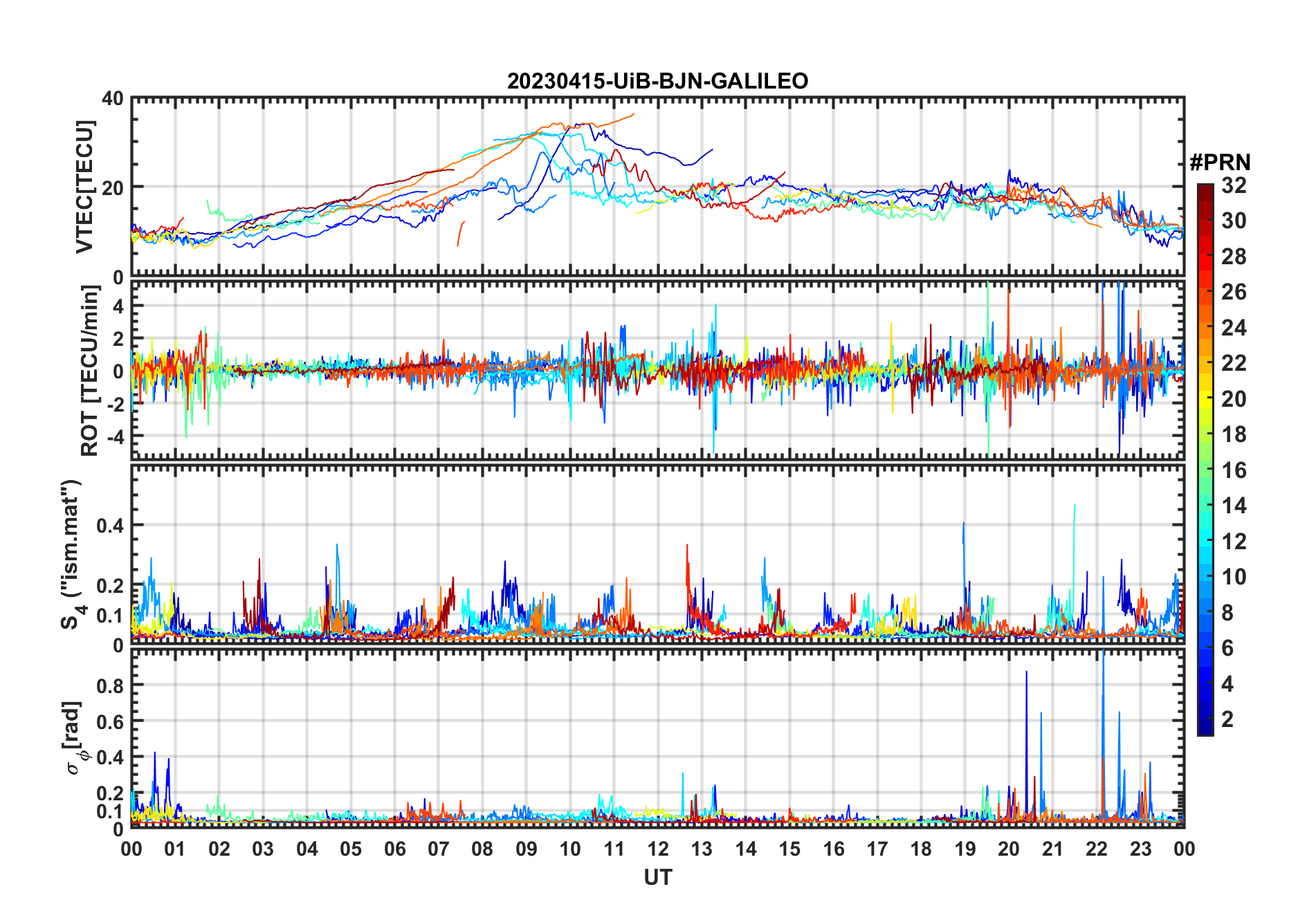Click x-axis tick label 21
1316x920 pixels.
coord(1052,849)
